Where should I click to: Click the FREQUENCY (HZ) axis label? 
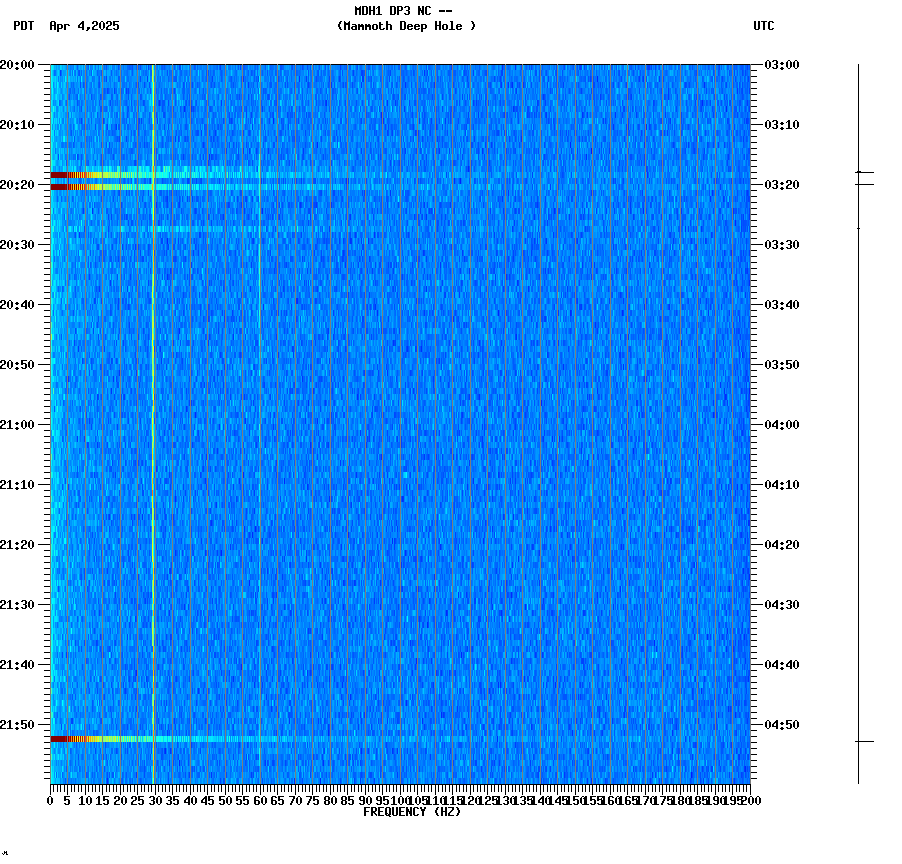413,812
